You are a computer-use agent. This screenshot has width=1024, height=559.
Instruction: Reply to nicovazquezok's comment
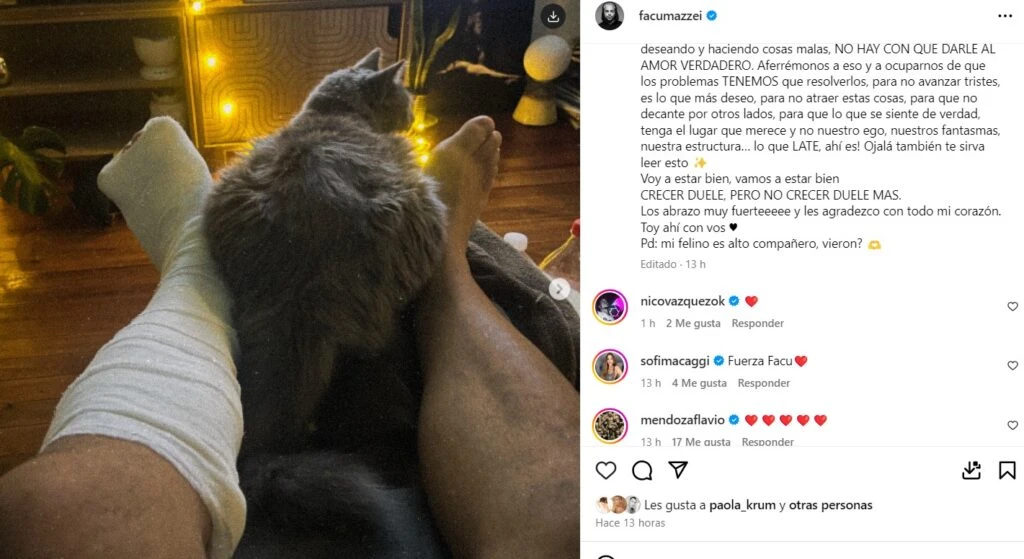click(x=758, y=323)
